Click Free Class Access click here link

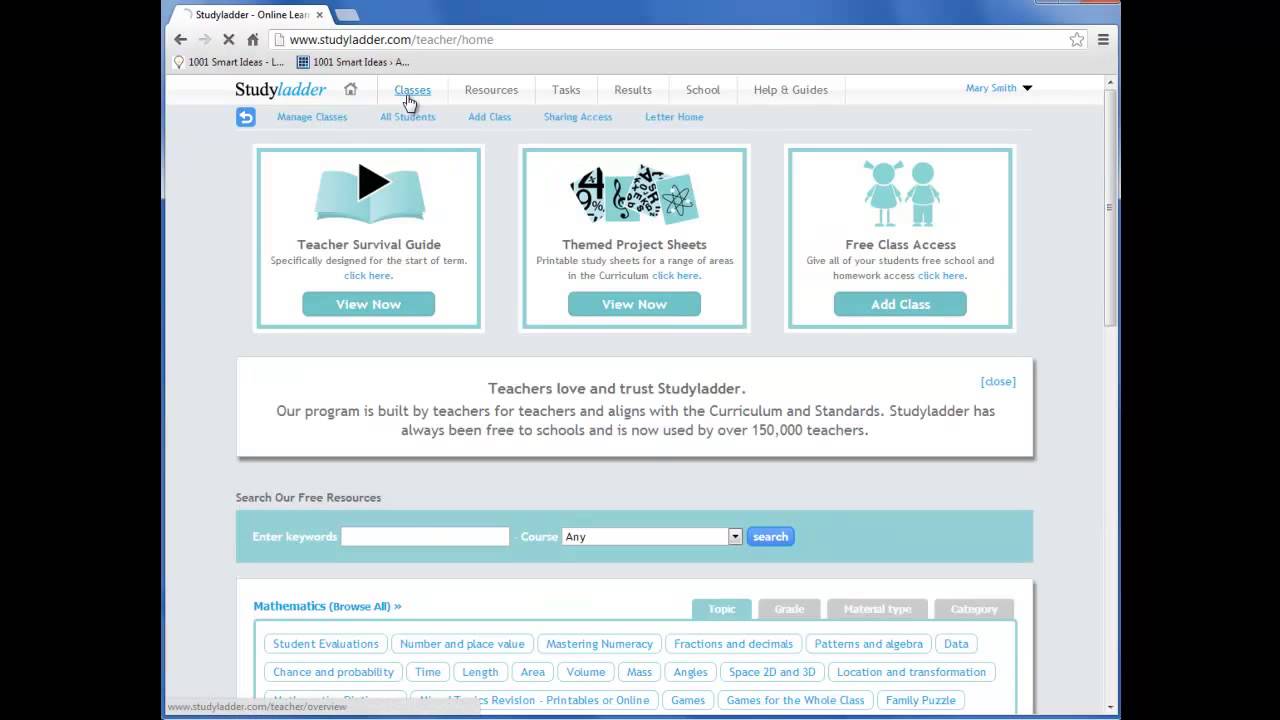(941, 276)
